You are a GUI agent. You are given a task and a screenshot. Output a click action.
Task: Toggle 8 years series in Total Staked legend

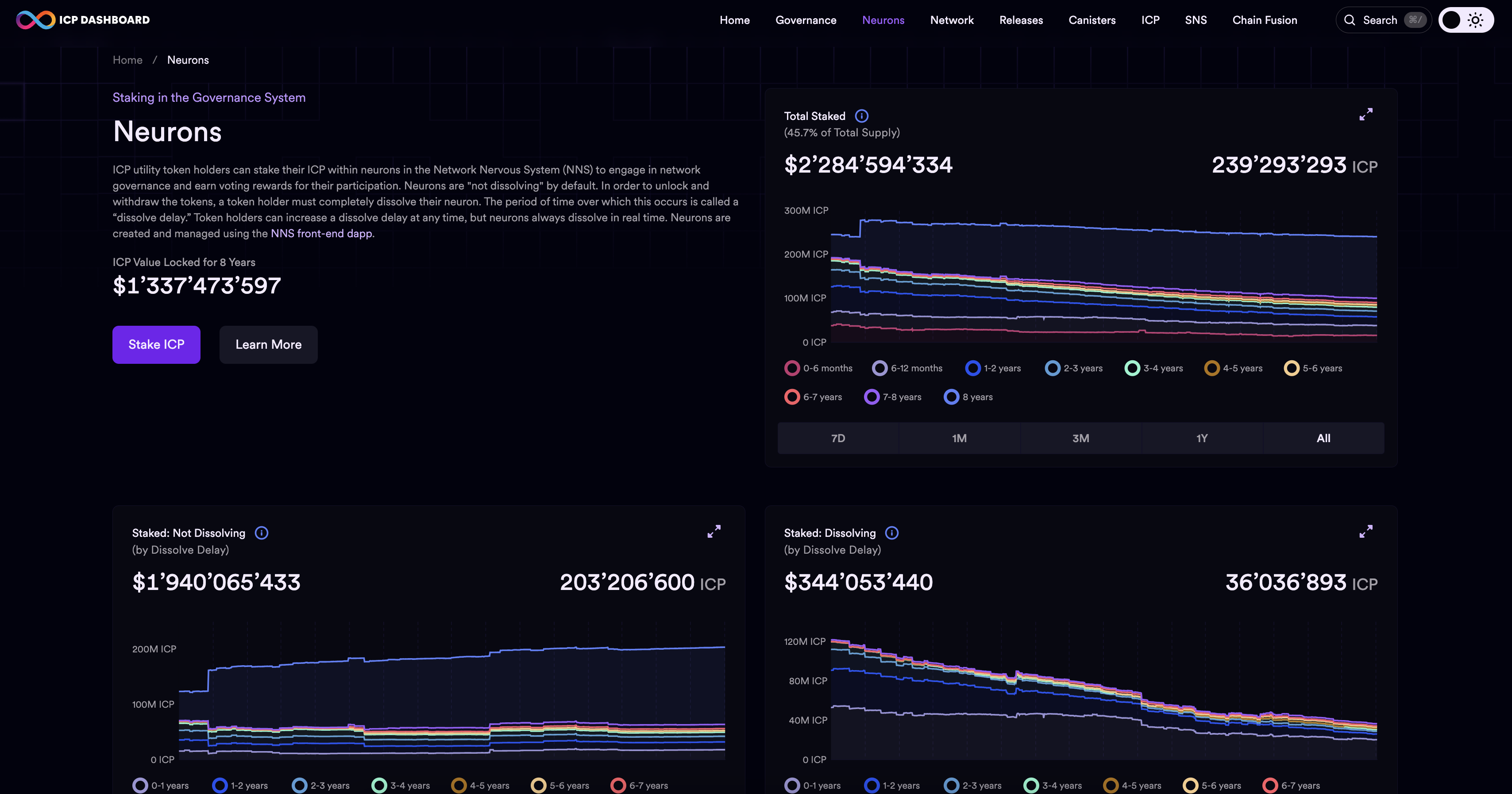[x=968, y=397]
